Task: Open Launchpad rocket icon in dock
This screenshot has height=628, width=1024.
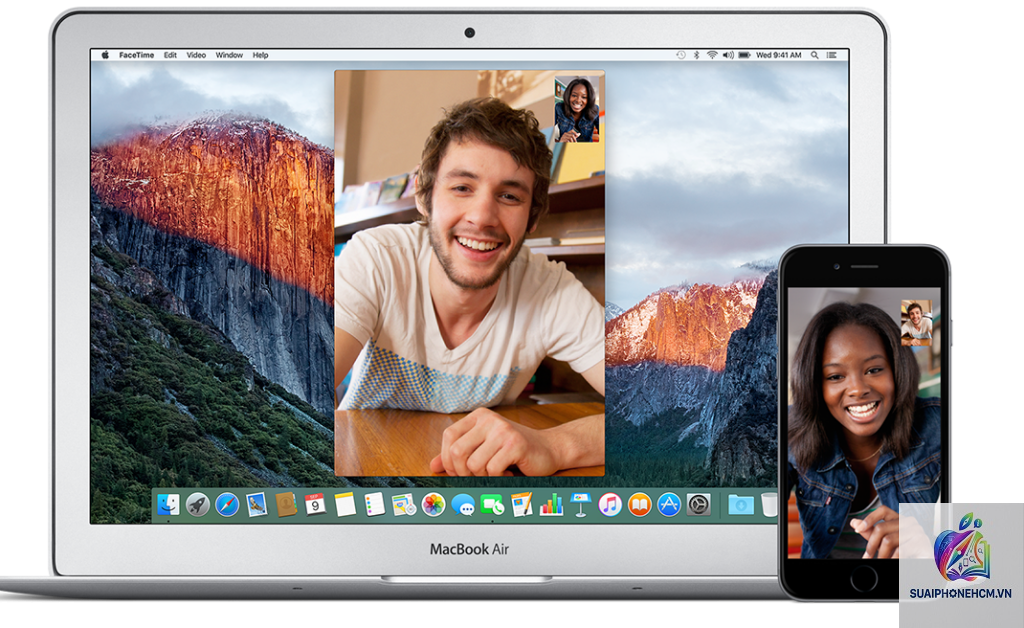Action: (x=197, y=505)
